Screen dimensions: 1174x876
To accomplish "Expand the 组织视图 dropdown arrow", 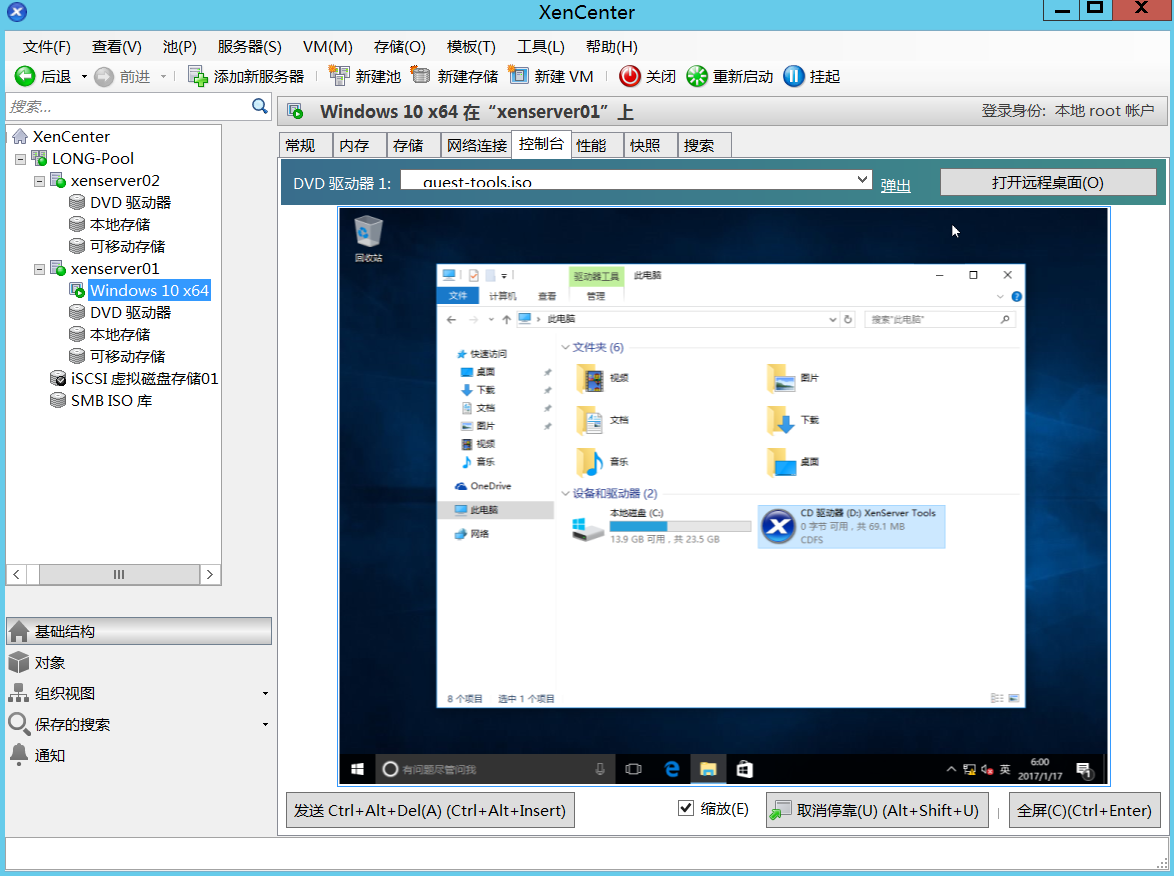I will coord(265,694).
